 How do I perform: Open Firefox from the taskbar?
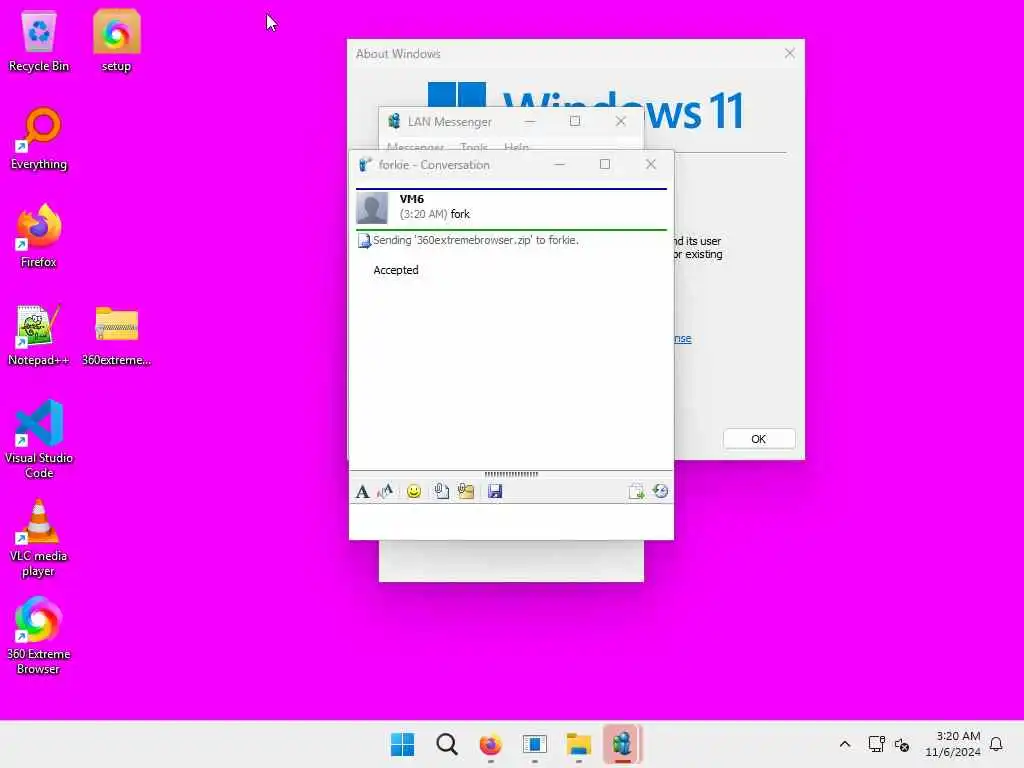pyautogui.click(x=490, y=744)
